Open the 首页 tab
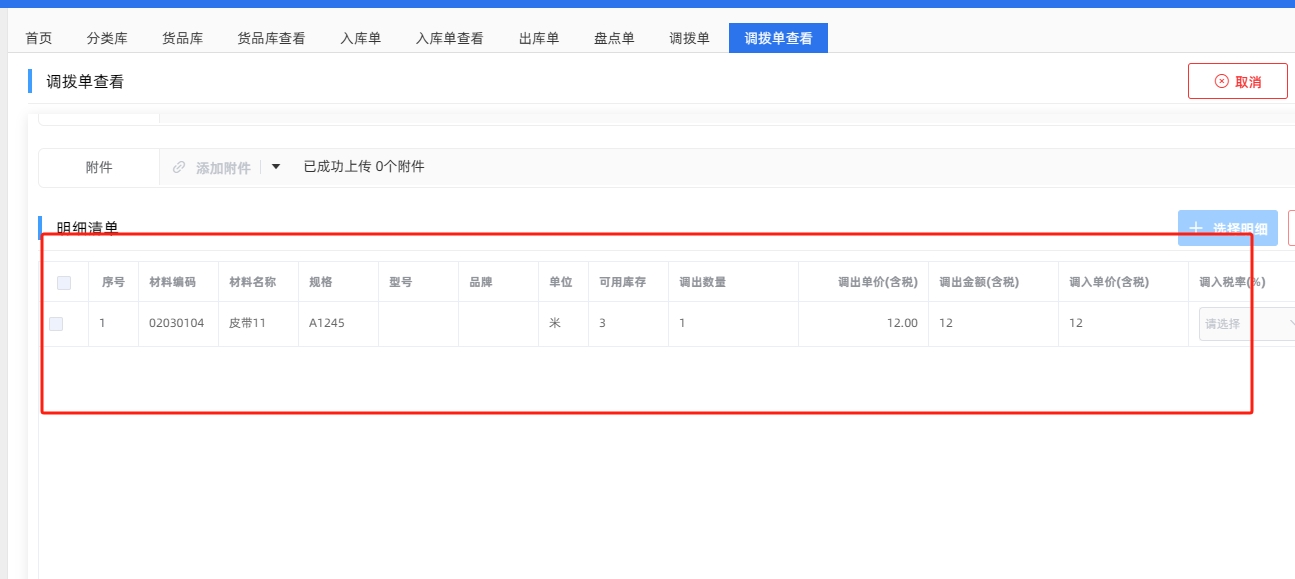 tap(39, 39)
